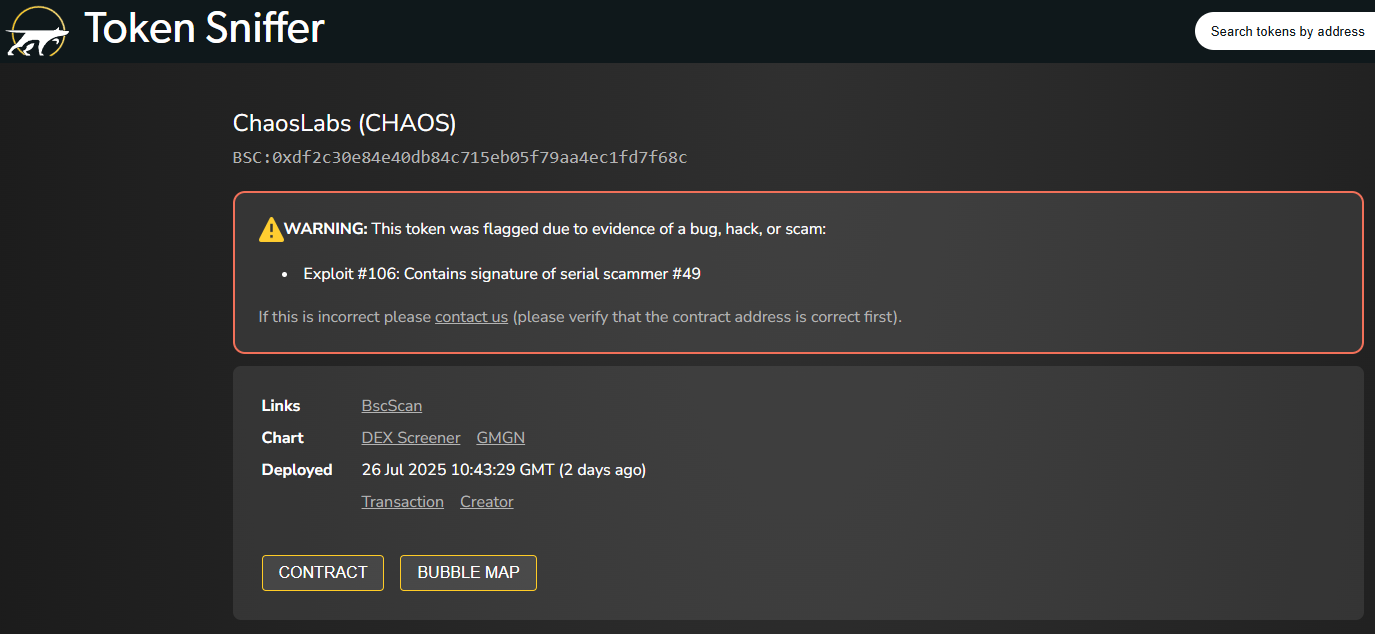This screenshot has width=1375, height=634.
Task: Click the yellow warning triangle icon
Action: 271,229
